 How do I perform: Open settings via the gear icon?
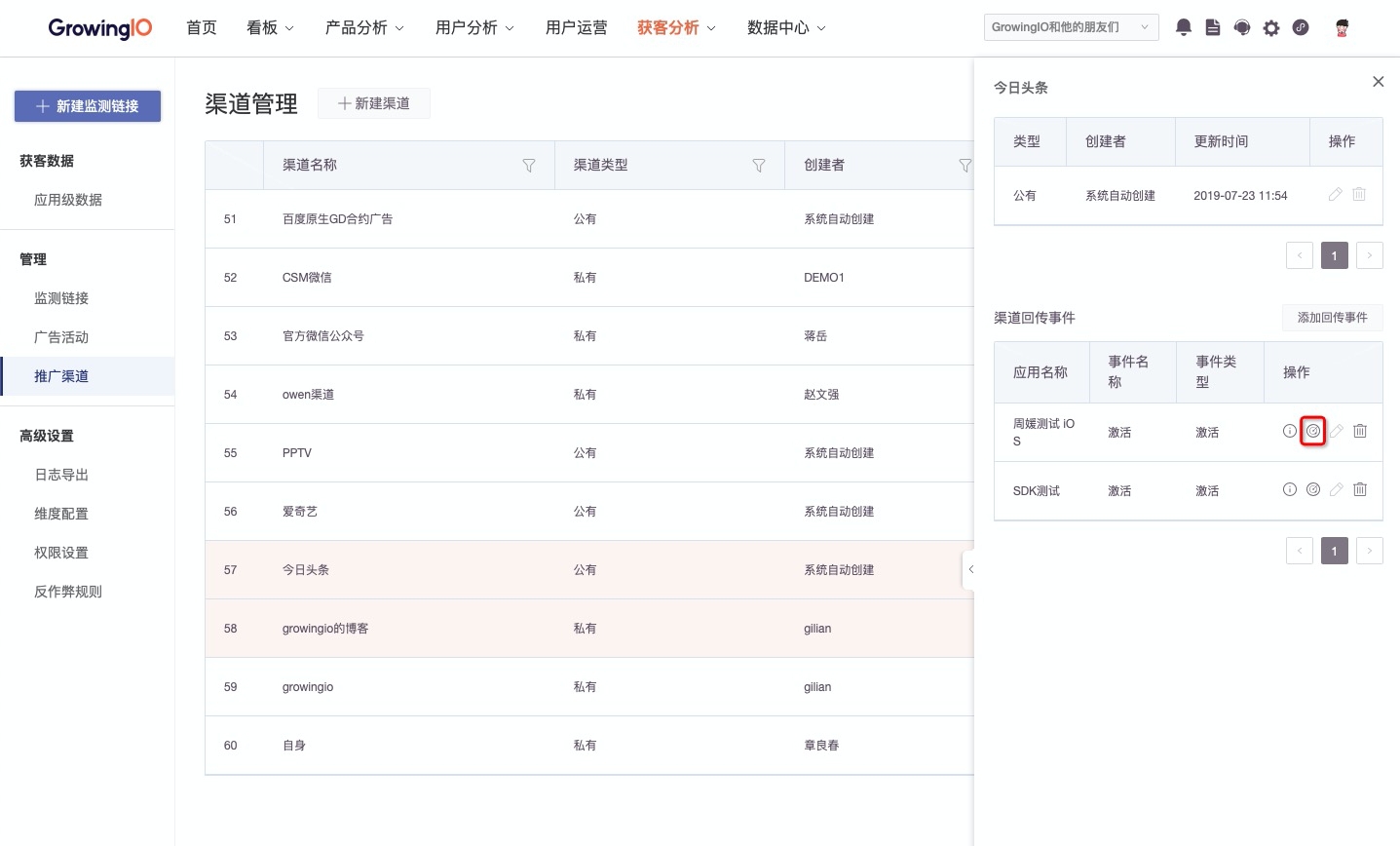coord(1271,28)
